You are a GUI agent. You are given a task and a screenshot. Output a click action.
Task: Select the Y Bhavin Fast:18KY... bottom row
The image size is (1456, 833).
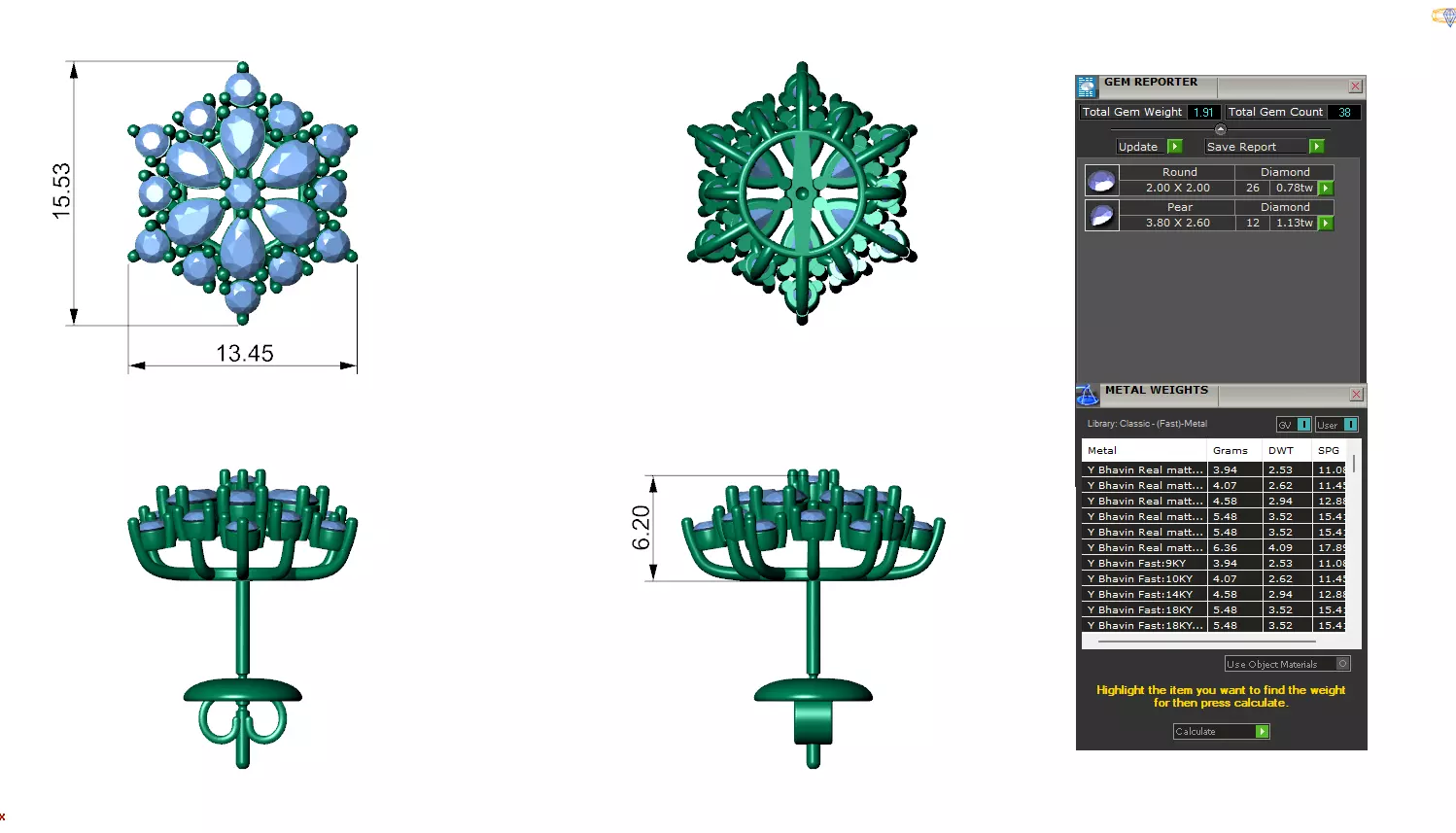[1215, 626]
